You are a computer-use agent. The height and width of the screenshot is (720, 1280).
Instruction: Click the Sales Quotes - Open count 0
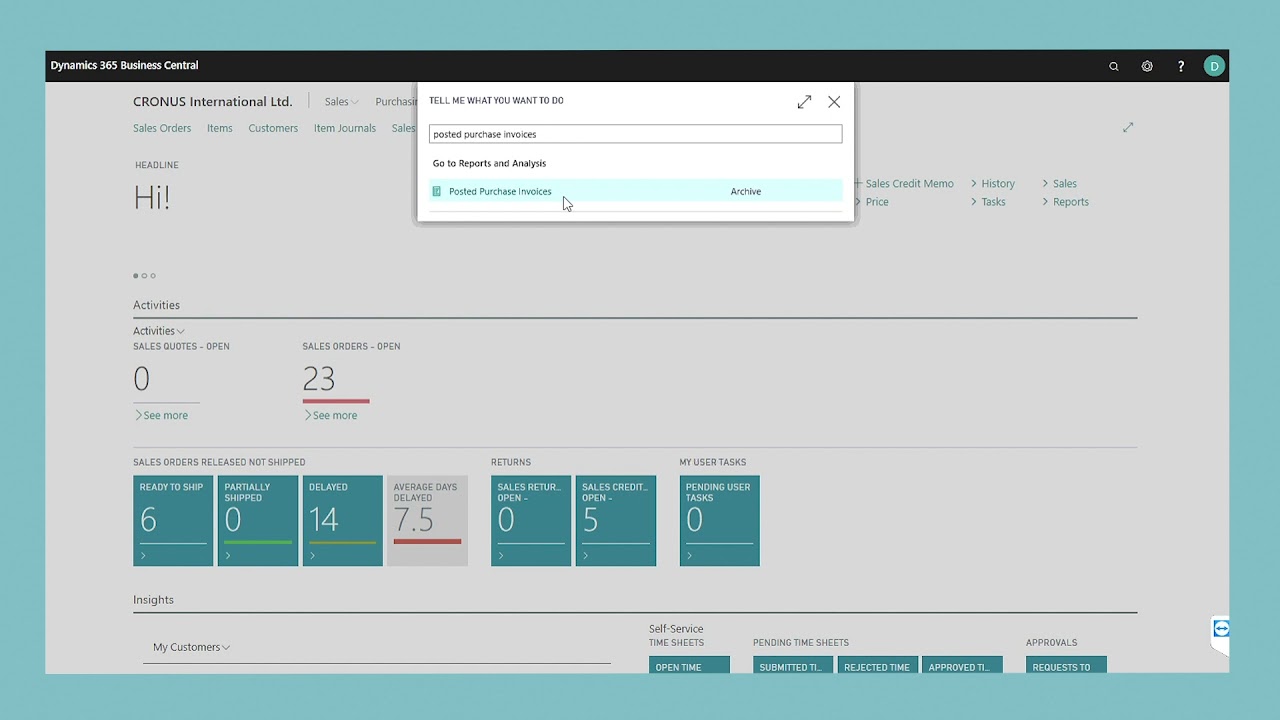pos(142,379)
